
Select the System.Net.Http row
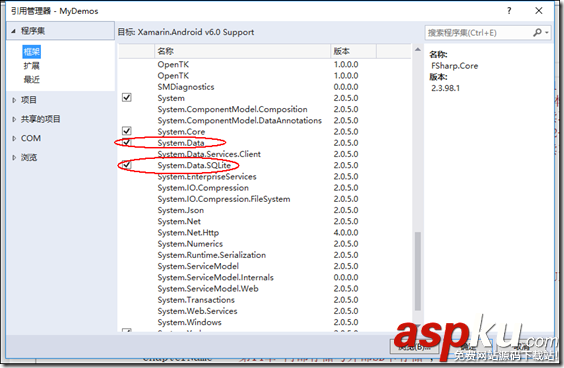click(x=265, y=232)
